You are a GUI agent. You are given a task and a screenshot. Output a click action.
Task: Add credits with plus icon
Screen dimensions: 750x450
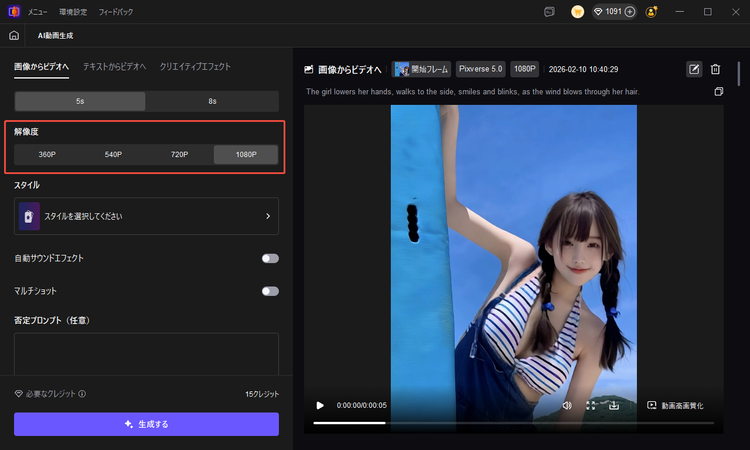630,11
